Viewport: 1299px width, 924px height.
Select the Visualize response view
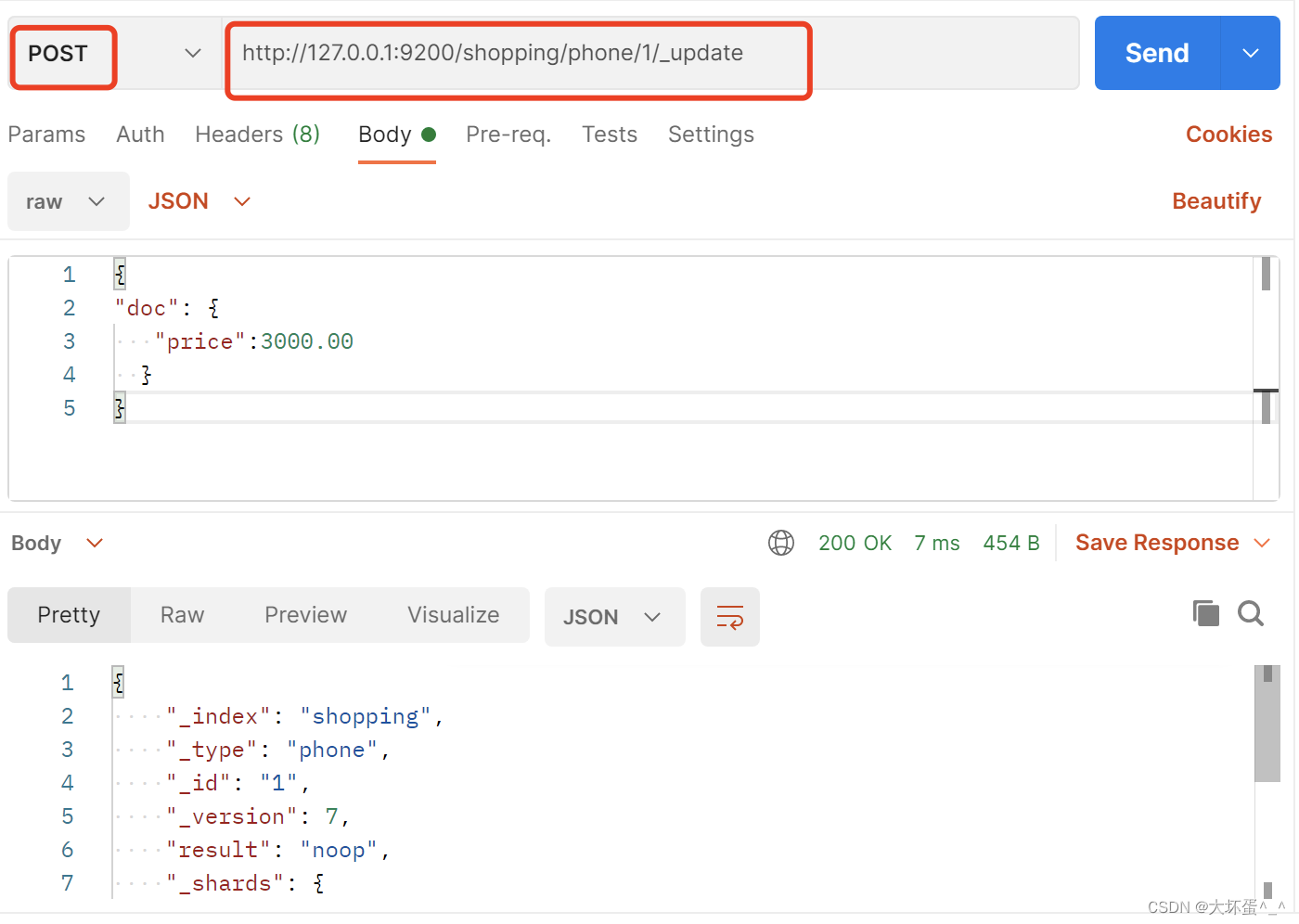[453, 615]
